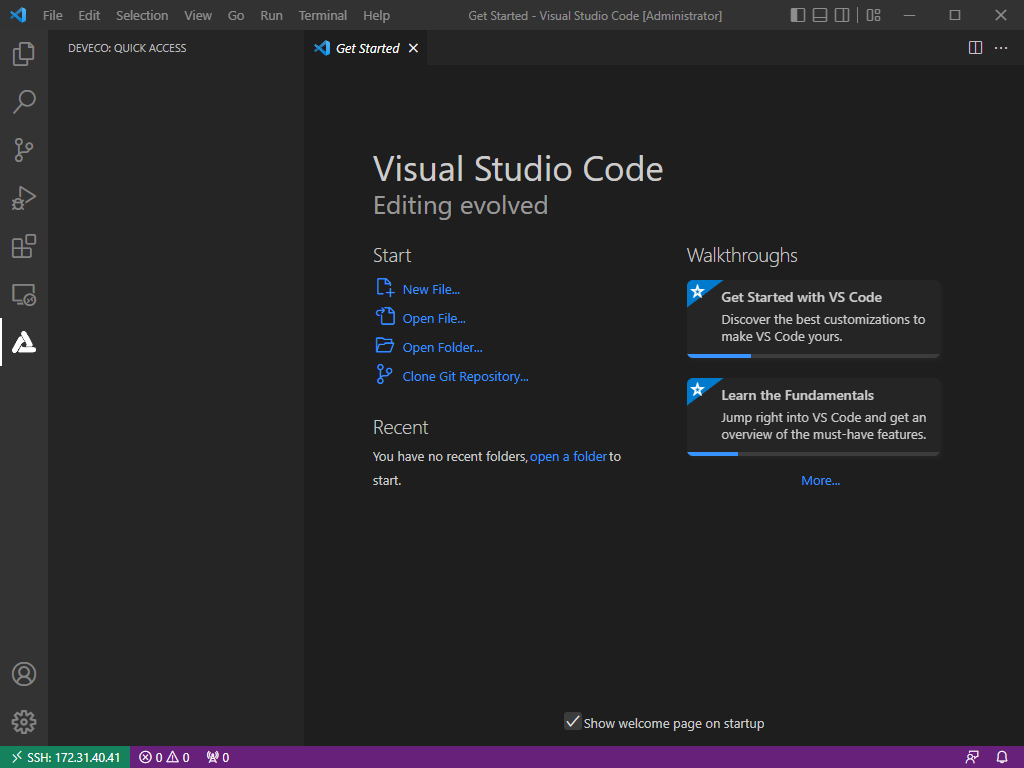Open the Explorer view in activity bar
The width and height of the screenshot is (1024, 768).
tap(24, 54)
